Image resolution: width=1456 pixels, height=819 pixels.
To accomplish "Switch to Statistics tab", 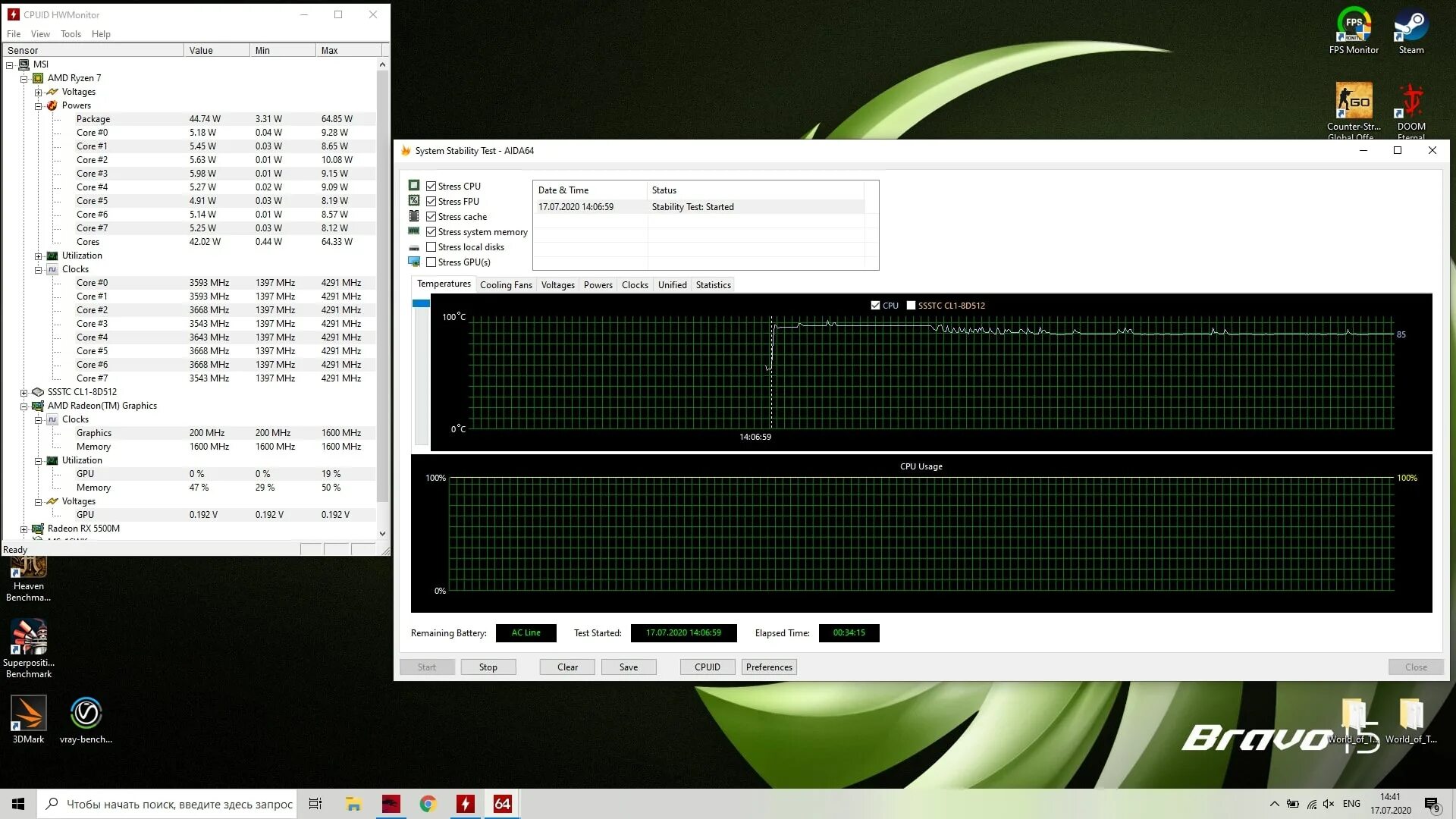I will (713, 285).
